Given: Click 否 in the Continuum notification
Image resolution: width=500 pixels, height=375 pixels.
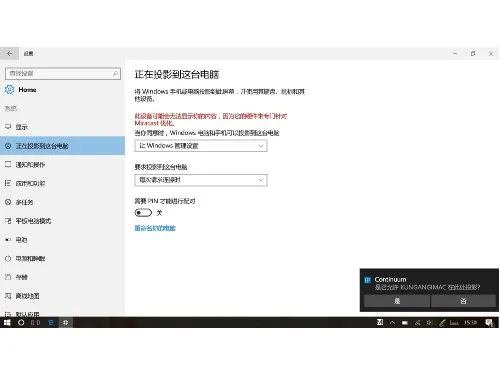Looking at the screenshot, I should 463,301.
